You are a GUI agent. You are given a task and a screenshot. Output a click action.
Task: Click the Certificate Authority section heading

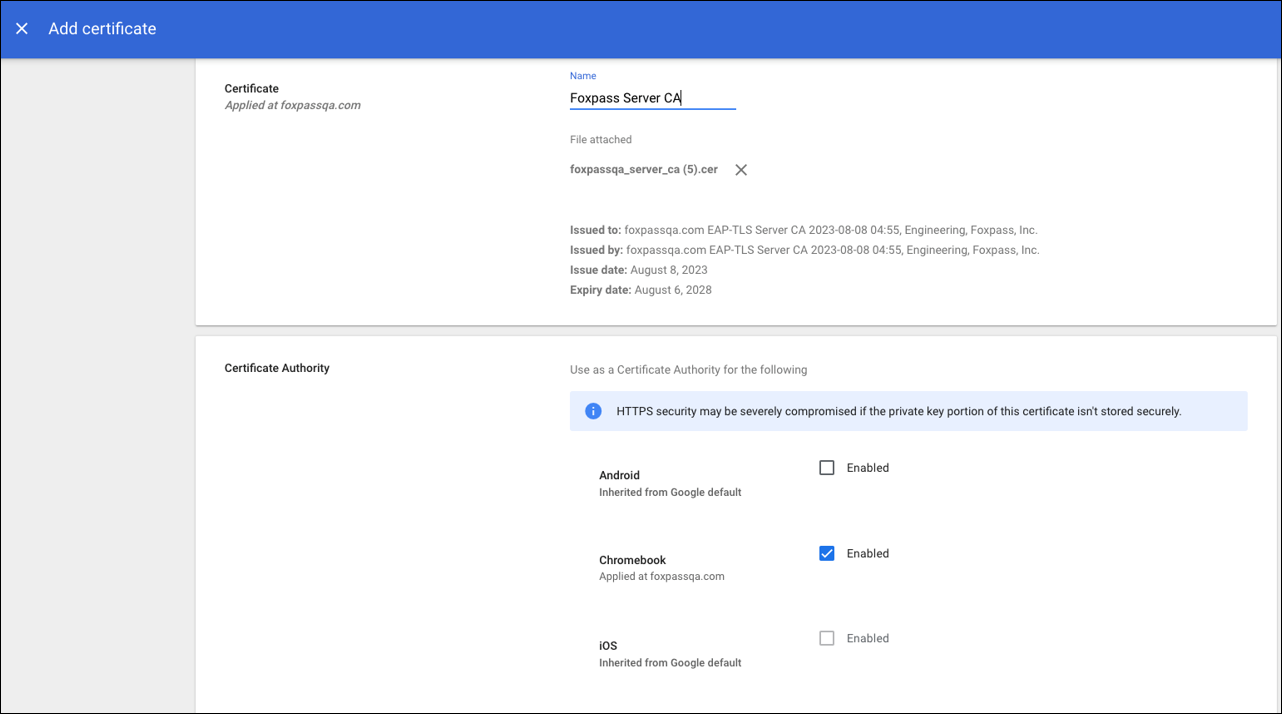tap(277, 368)
